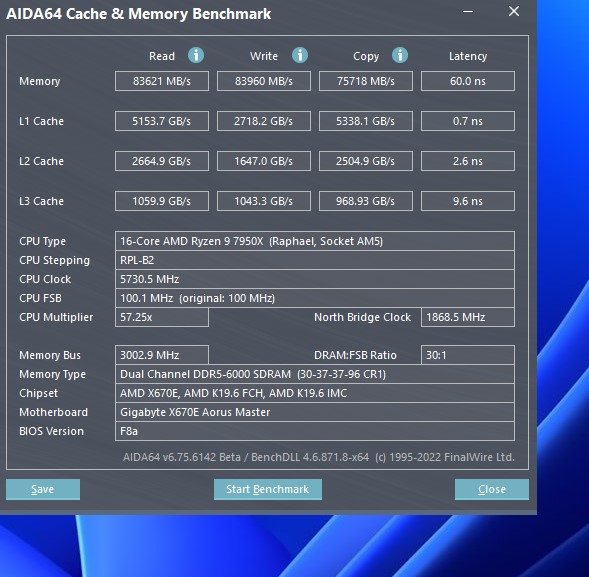The width and height of the screenshot is (589, 577).
Task: Select Memory write value 83960 MB/s
Action: pyautogui.click(x=264, y=81)
